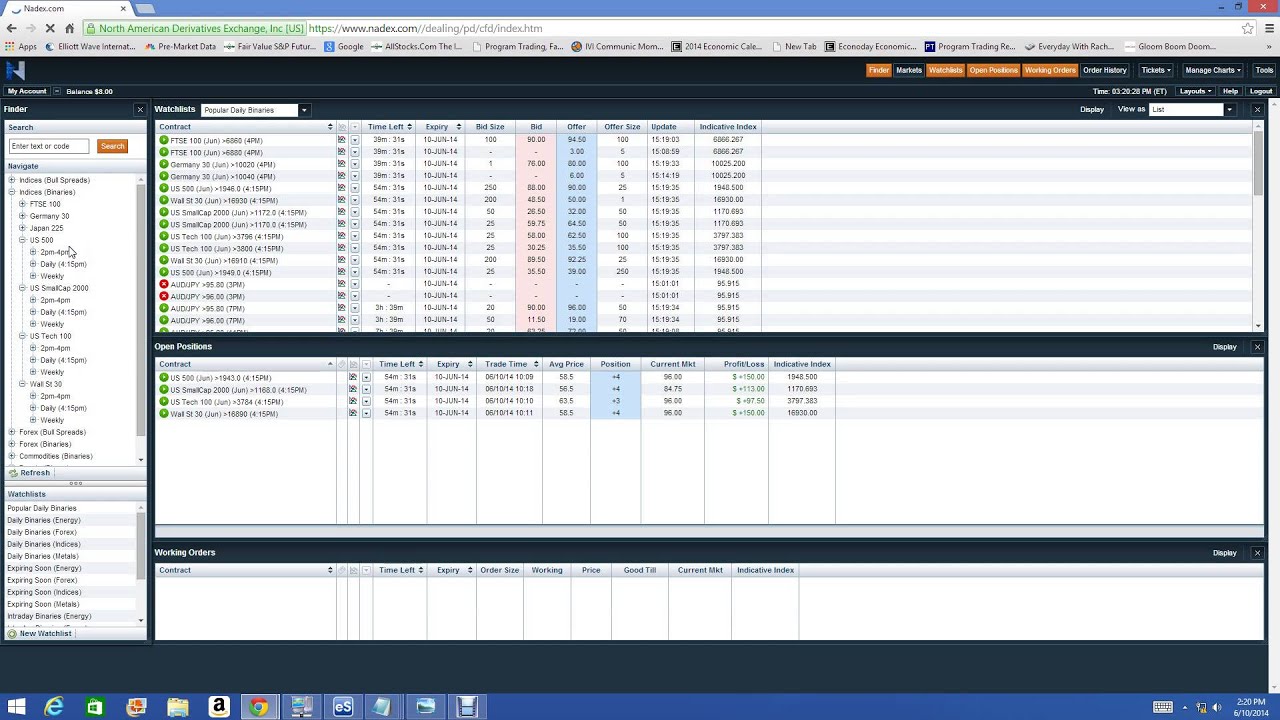Open chart icon for US 500 >1943.0 position
The height and width of the screenshot is (720, 1280).
352,378
